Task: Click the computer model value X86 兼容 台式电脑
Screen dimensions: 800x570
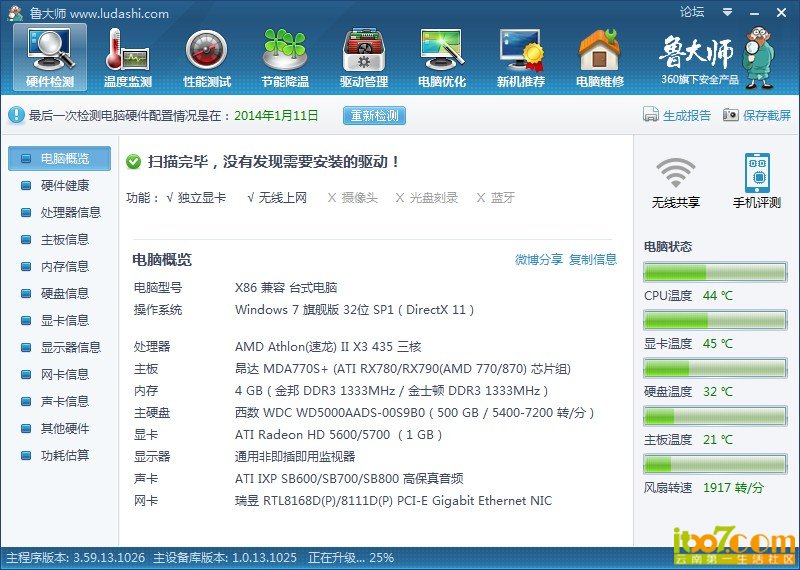Action: click(x=286, y=288)
